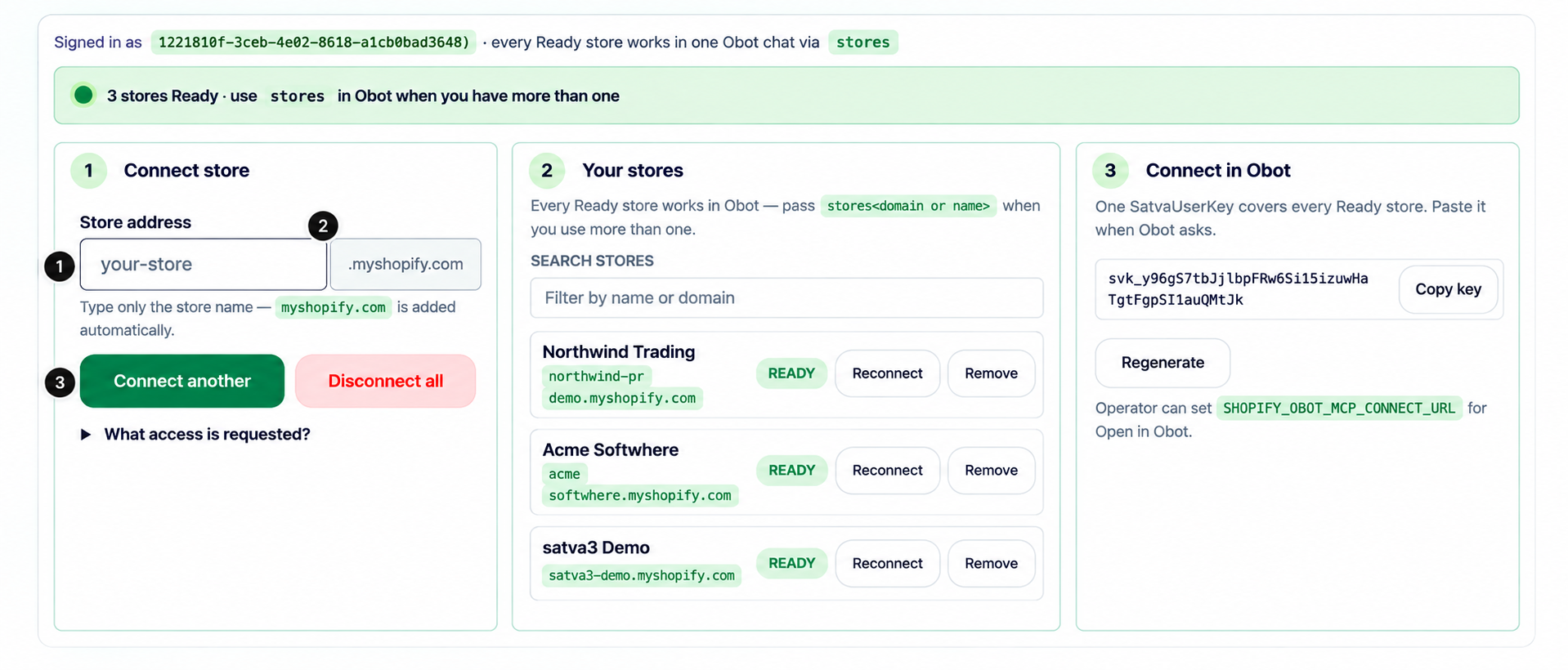Click the Northwind Trading store name
This screenshot has height=670, width=1568.
(619, 351)
